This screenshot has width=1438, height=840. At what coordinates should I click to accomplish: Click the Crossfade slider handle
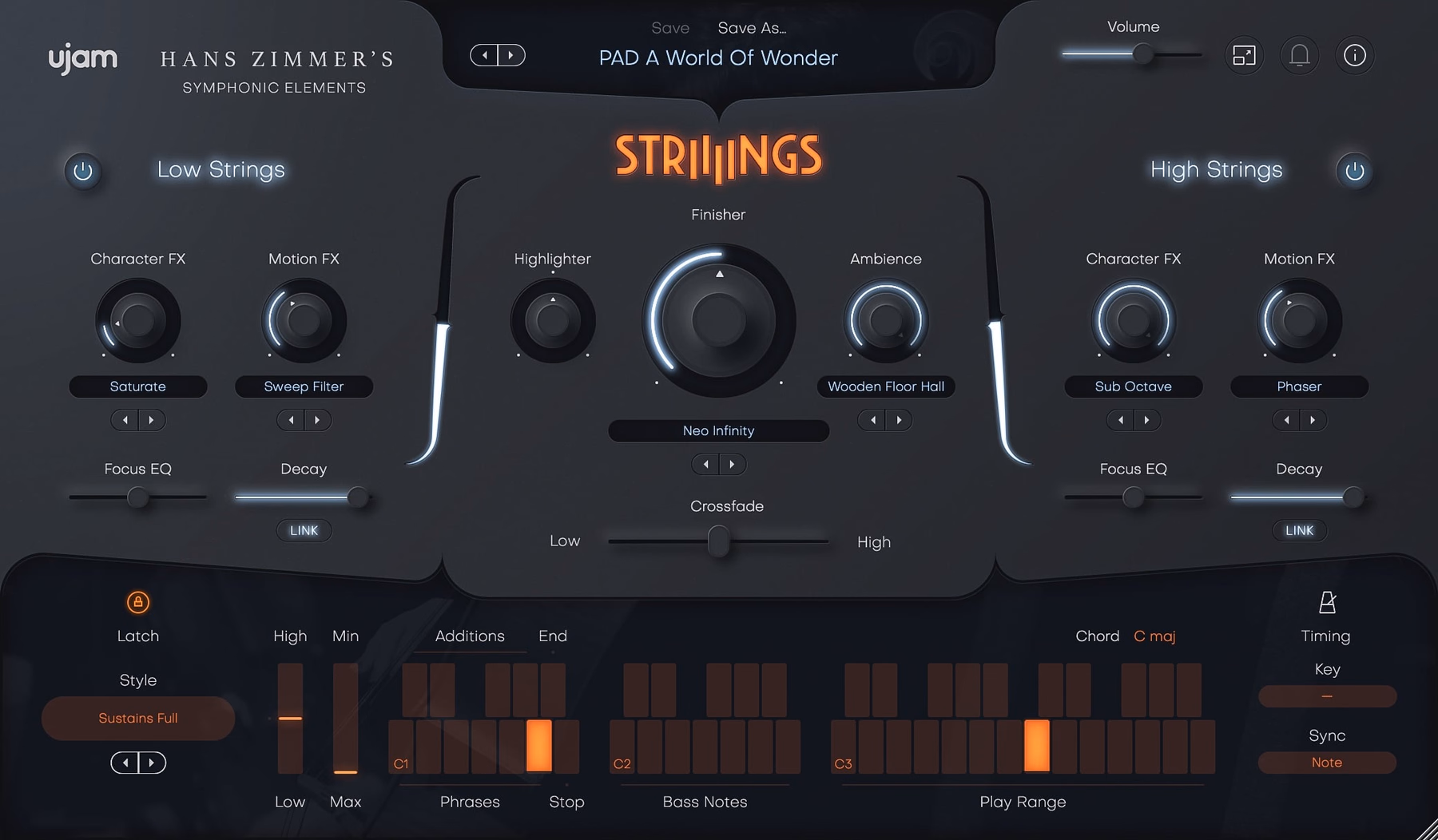coord(718,541)
